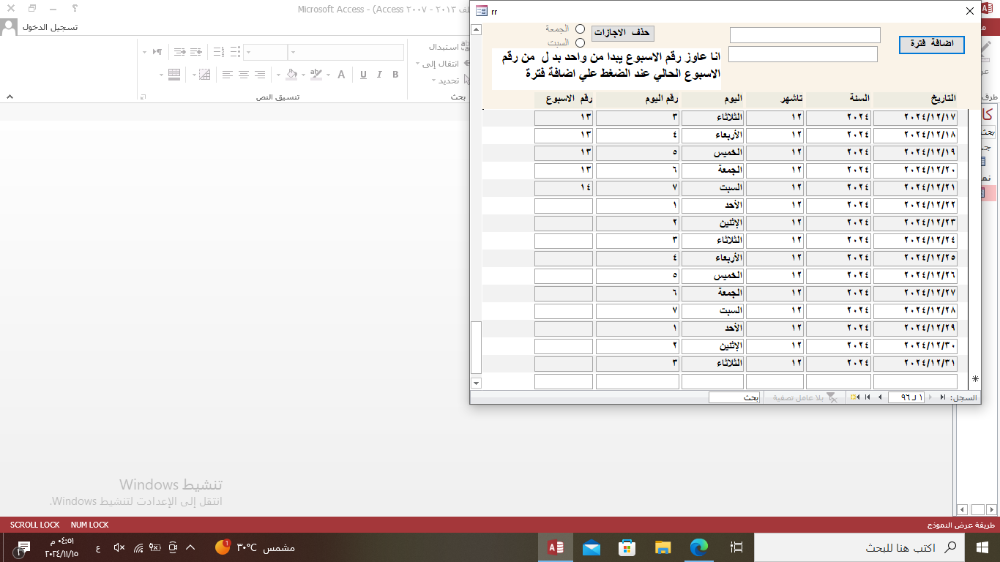Open the font size dropdown

(249, 52)
